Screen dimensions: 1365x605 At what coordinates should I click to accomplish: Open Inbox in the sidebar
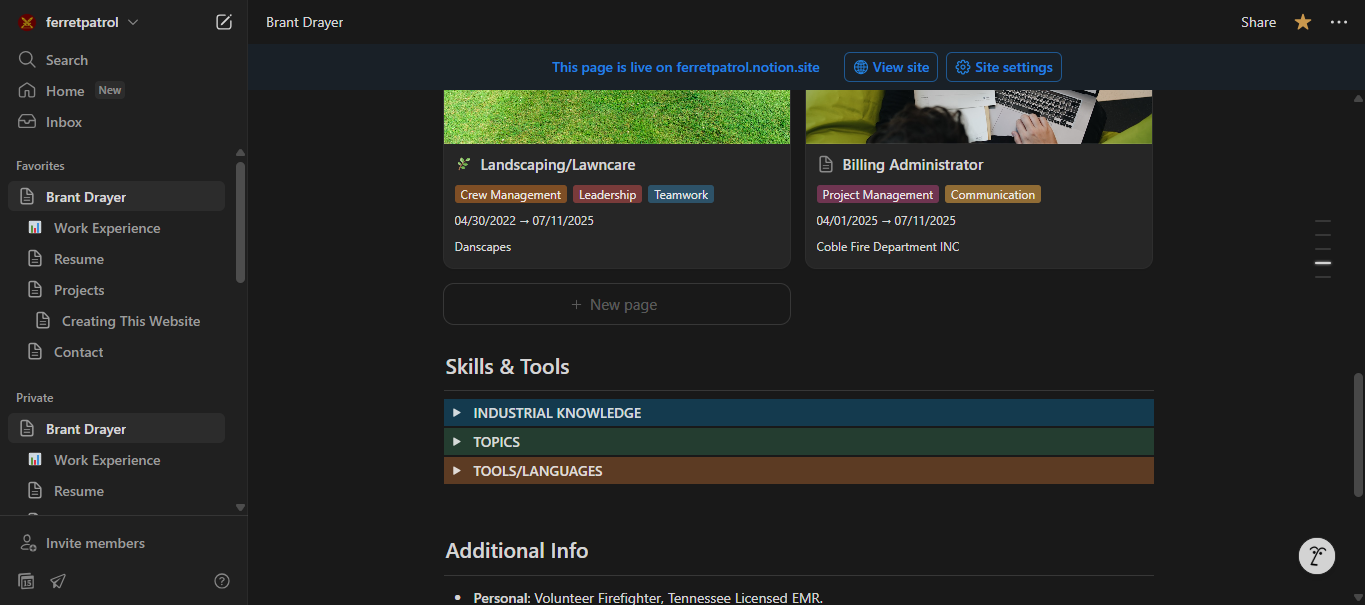tap(64, 122)
